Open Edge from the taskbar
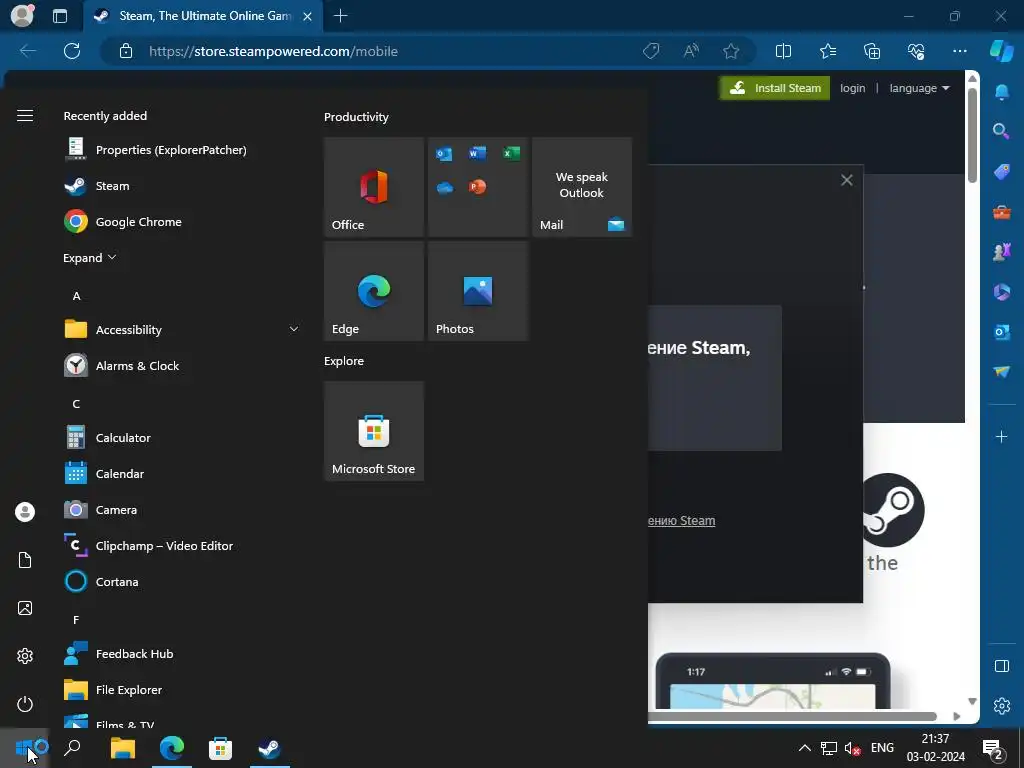 [172, 748]
